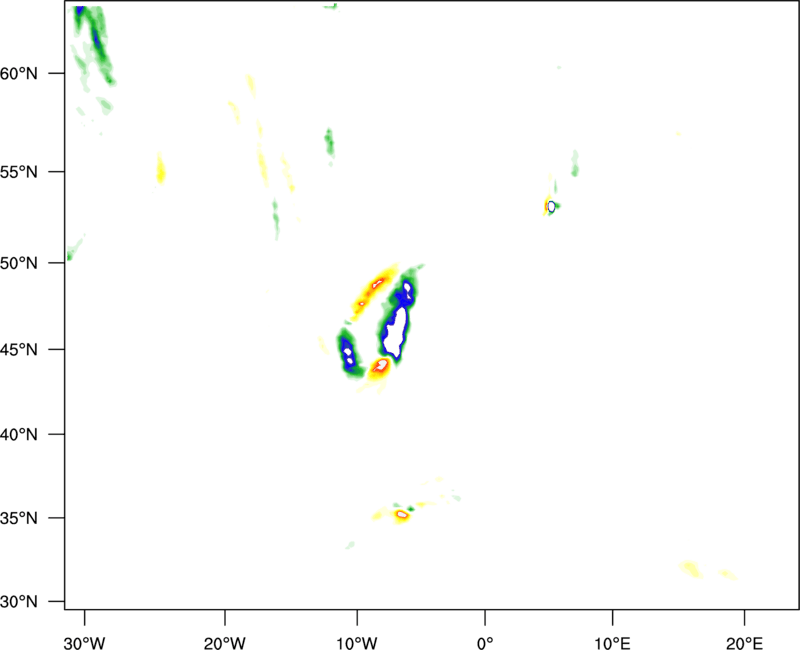Click the red-orange spot near 35°N
This screenshot has height=650, width=800.
402,514
